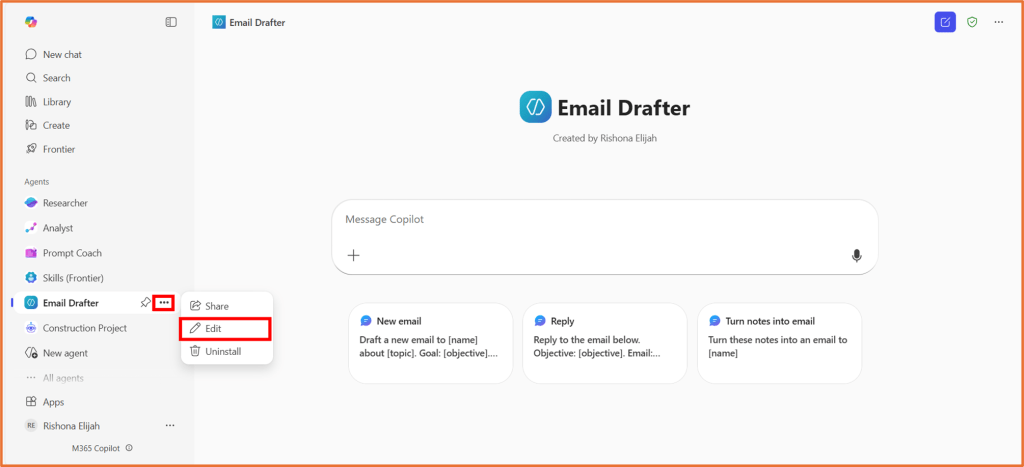Image resolution: width=1024 pixels, height=467 pixels.
Task: Choose Edit from the context menu
Action: [x=225, y=329]
